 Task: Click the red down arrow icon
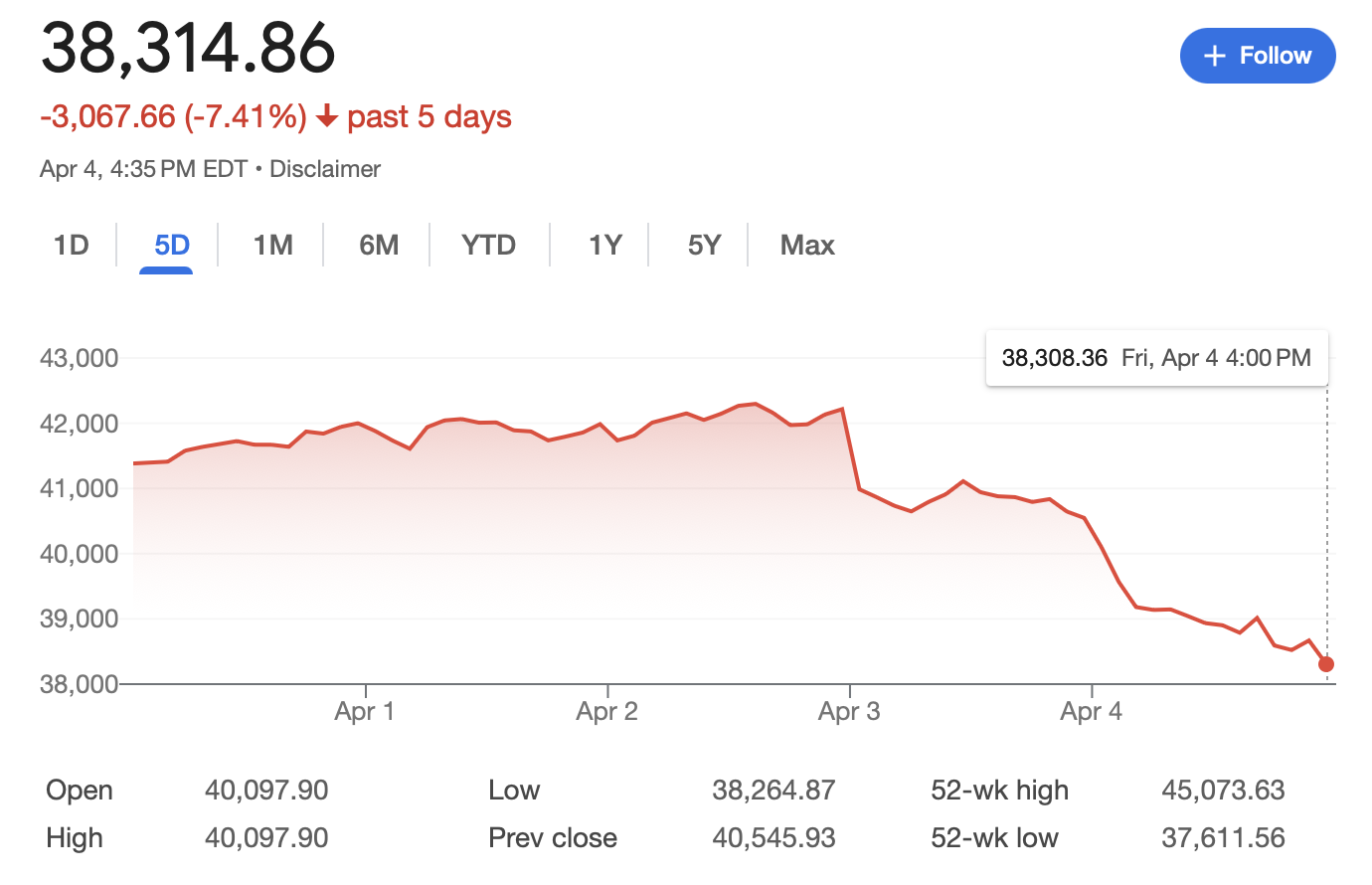coord(327,117)
